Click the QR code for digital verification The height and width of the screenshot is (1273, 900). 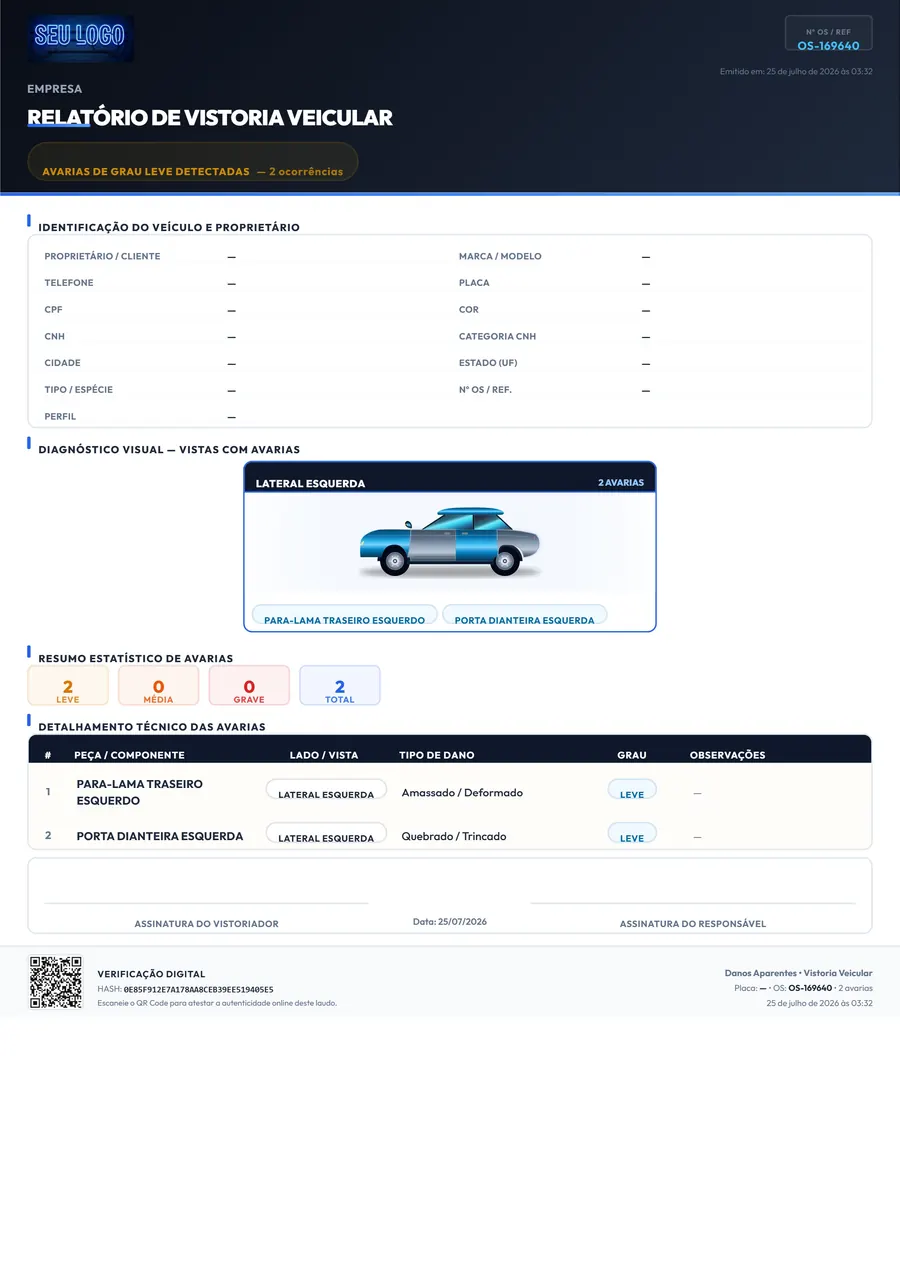56,982
